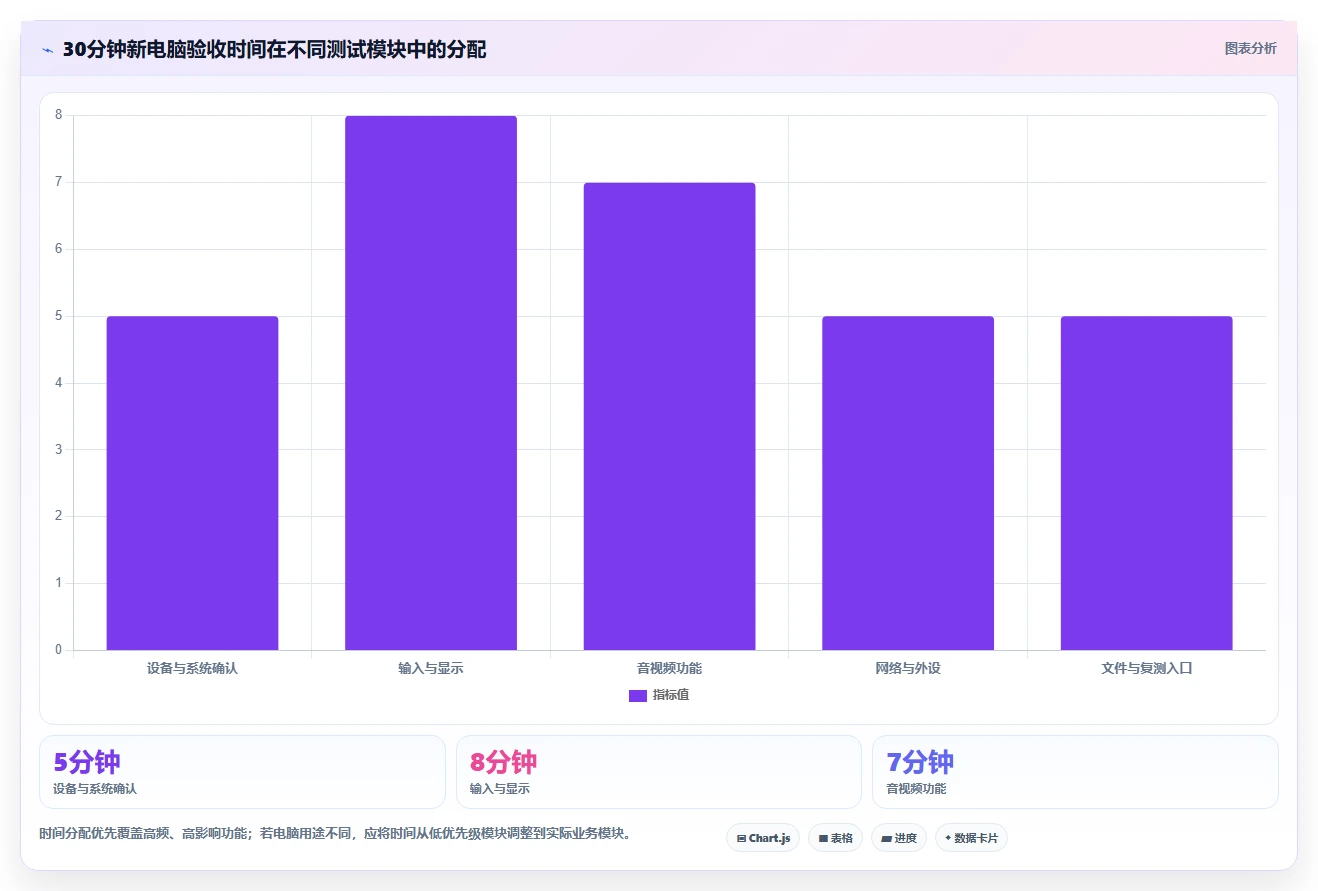Click the 设备与系统确认 bar in chart
The width and height of the screenshot is (1318, 891).
(192, 483)
